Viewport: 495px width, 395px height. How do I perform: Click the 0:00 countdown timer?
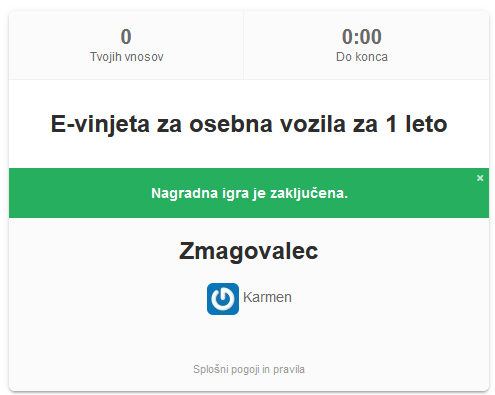coord(362,36)
